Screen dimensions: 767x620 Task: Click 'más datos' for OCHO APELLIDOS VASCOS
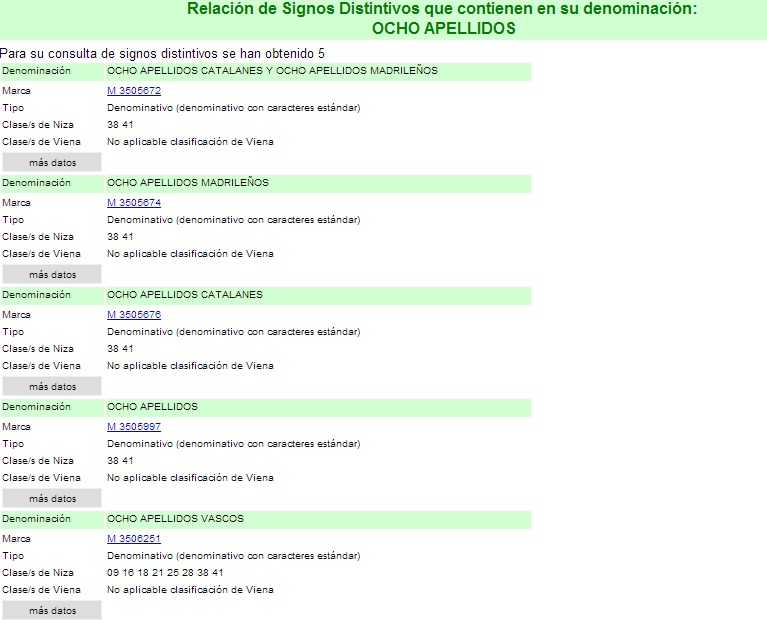52,611
